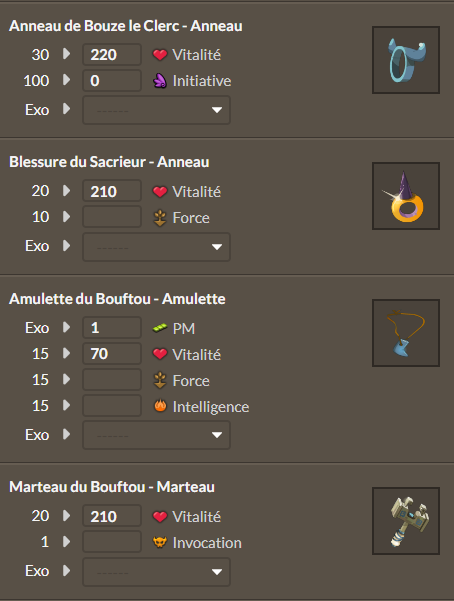The width and height of the screenshot is (454, 601).
Task: Open the Exo dropdown under Blessure du Sacrieur
Action: (x=156, y=246)
